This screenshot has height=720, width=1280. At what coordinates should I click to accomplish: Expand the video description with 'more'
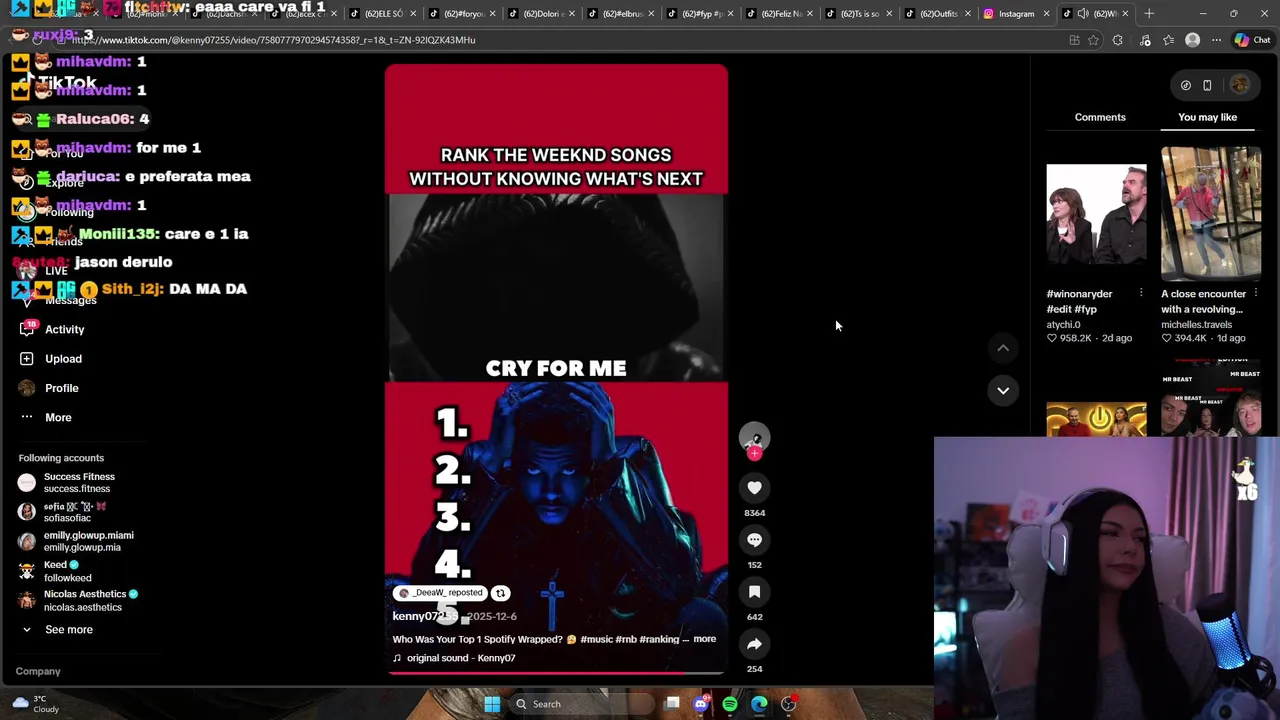pos(704,639)
